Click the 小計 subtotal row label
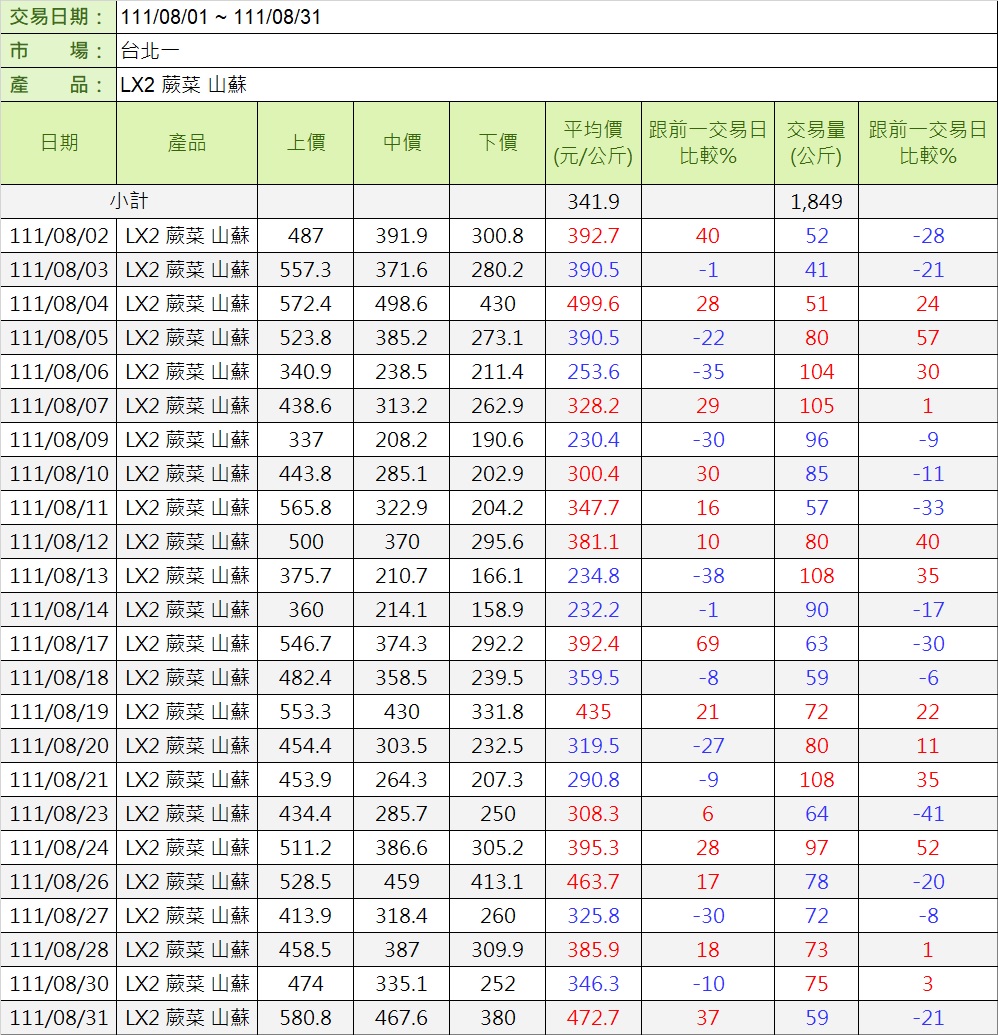 [x=129, y=201]
